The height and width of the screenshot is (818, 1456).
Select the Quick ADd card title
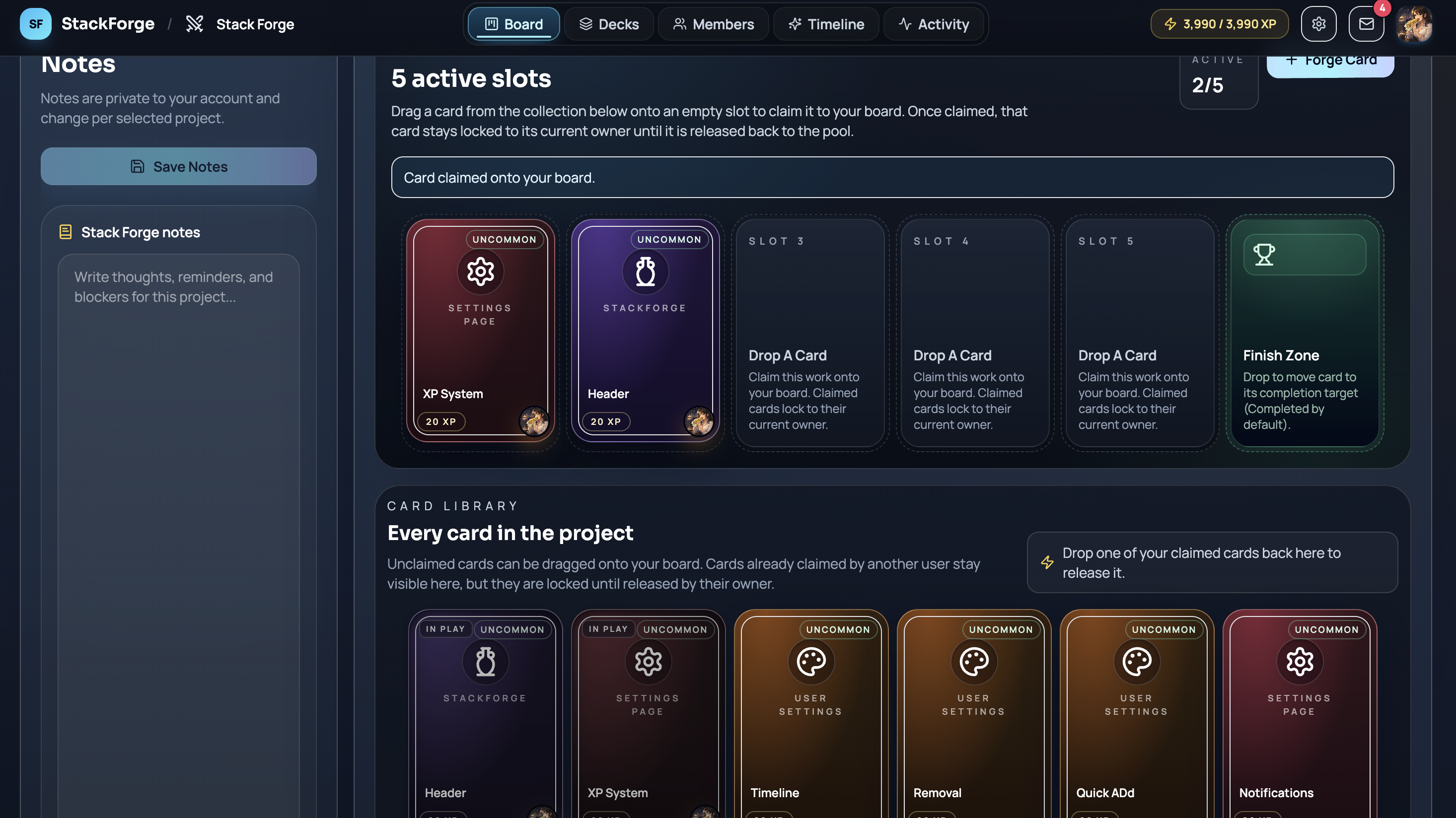click(1105, 793)
